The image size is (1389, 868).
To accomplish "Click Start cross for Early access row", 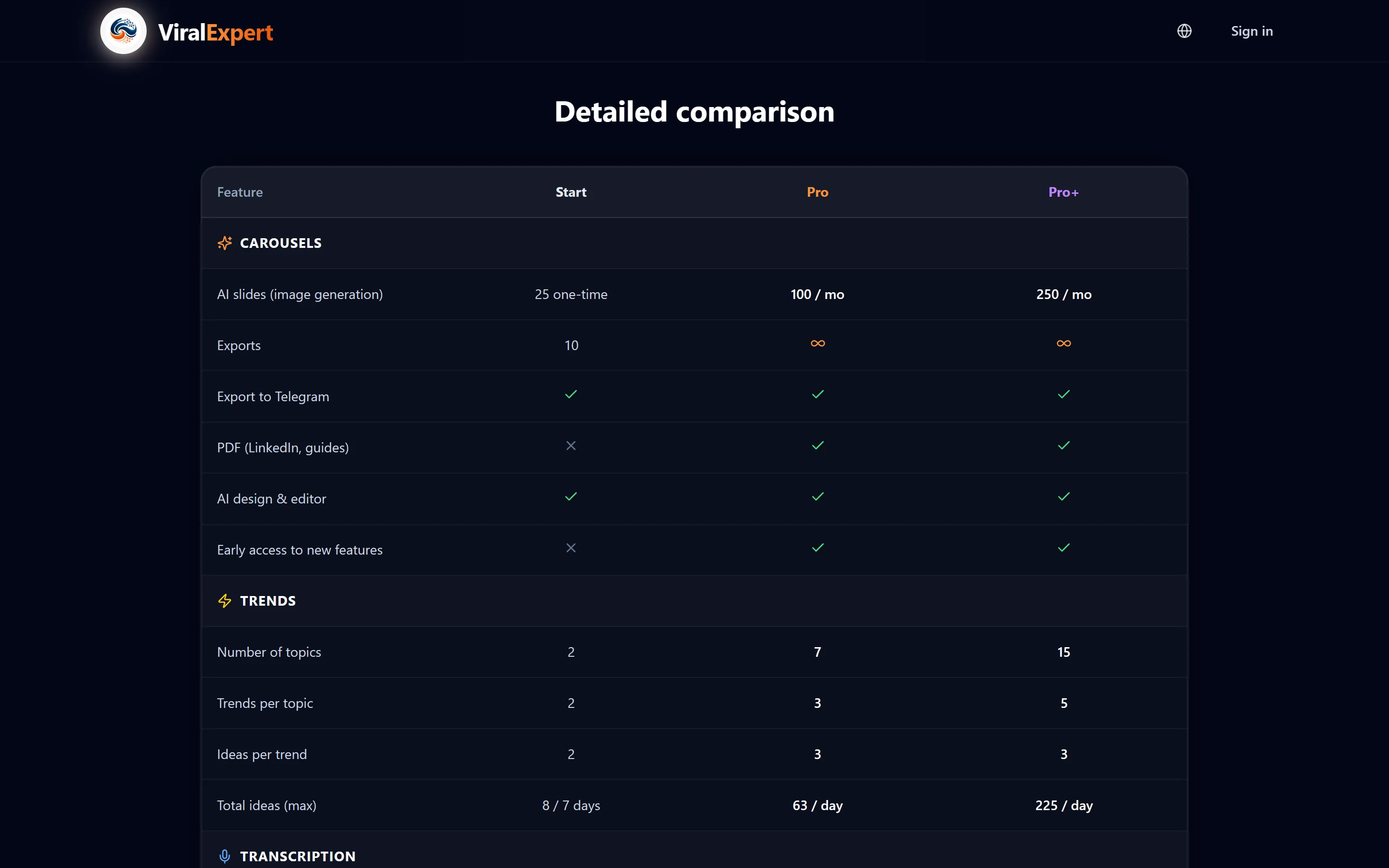I will (x=571, y=548).
